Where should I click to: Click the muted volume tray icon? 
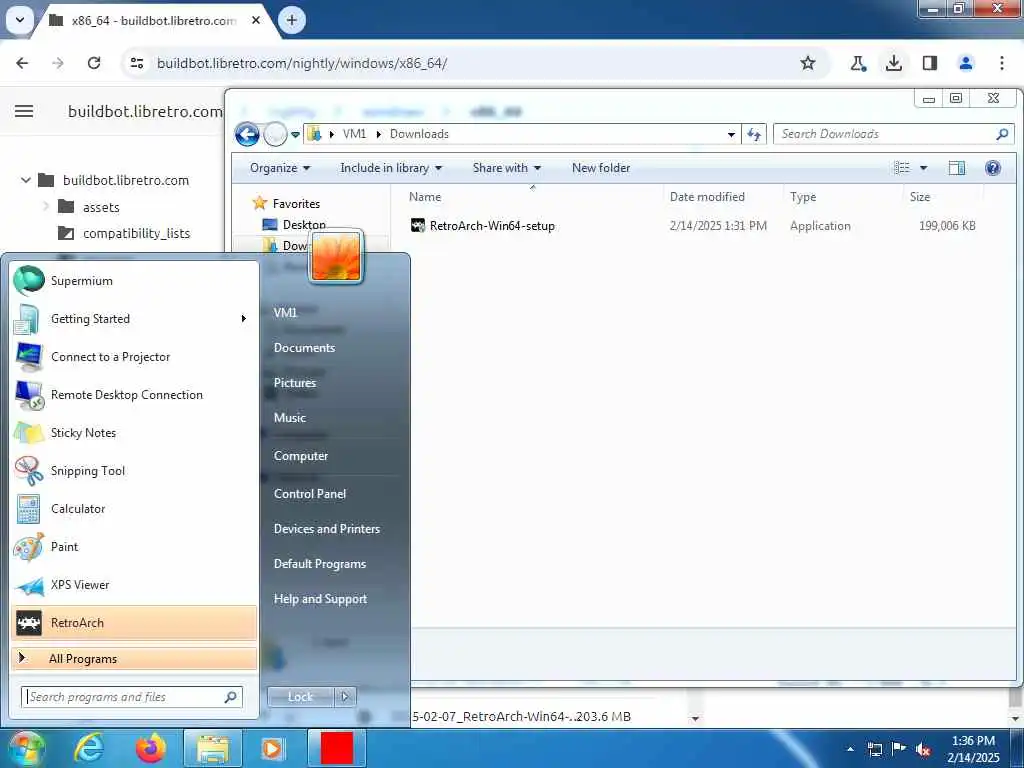click(x=923, y=750)
